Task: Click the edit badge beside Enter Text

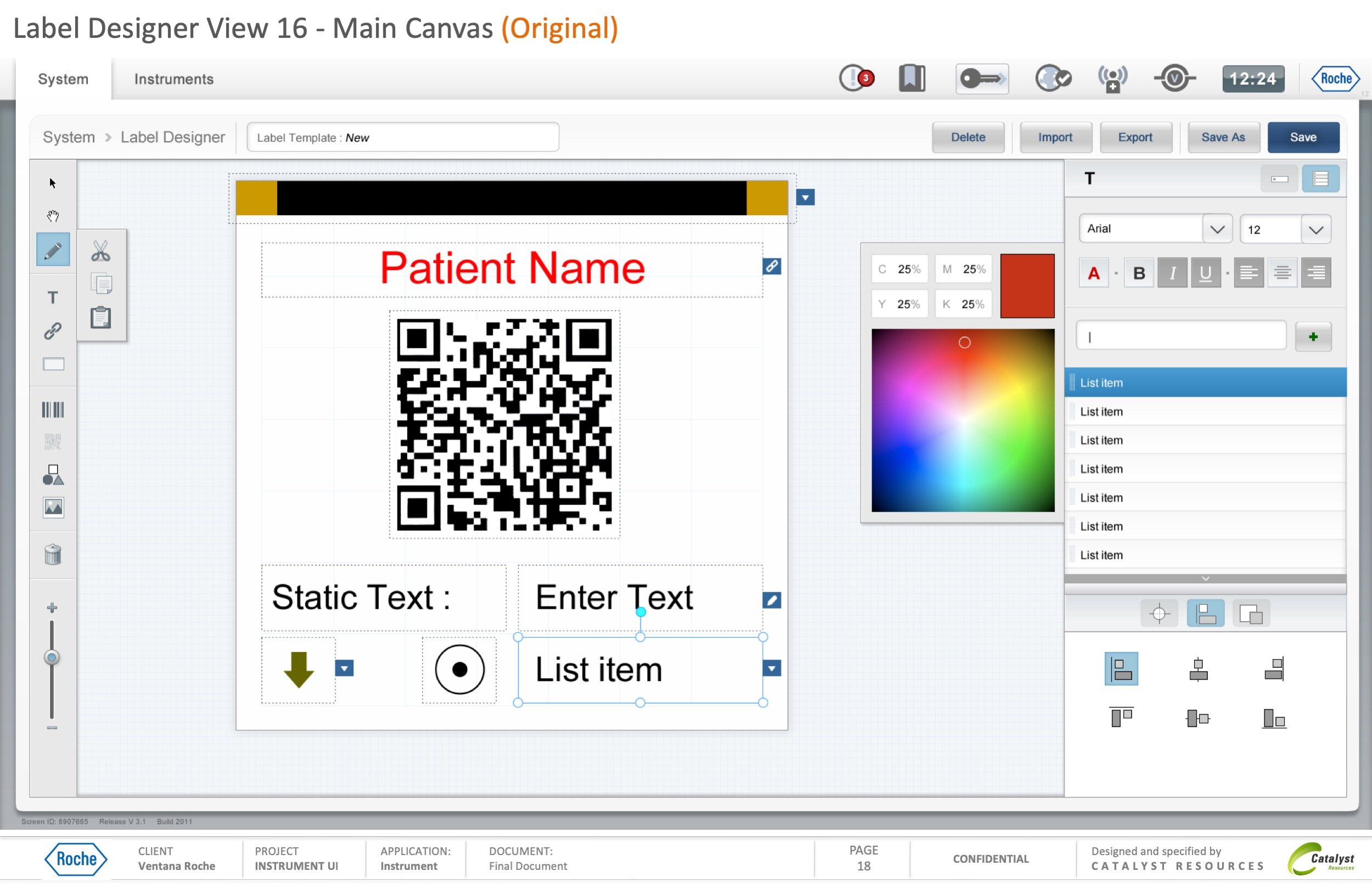Action: click(x=772, y=600)
